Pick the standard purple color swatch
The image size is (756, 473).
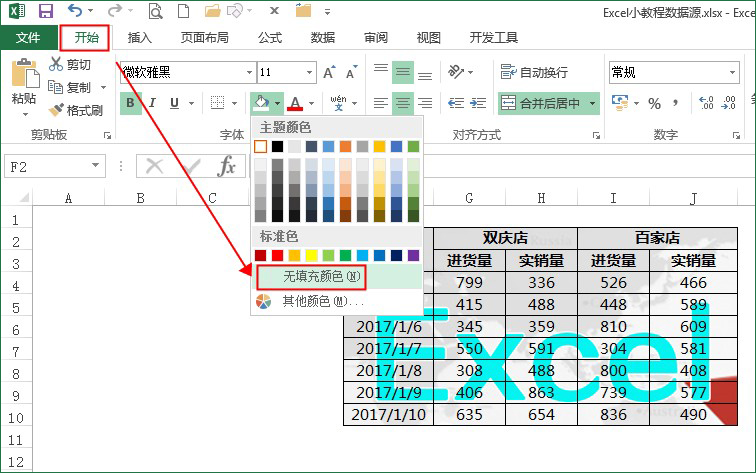coord(413,255)
